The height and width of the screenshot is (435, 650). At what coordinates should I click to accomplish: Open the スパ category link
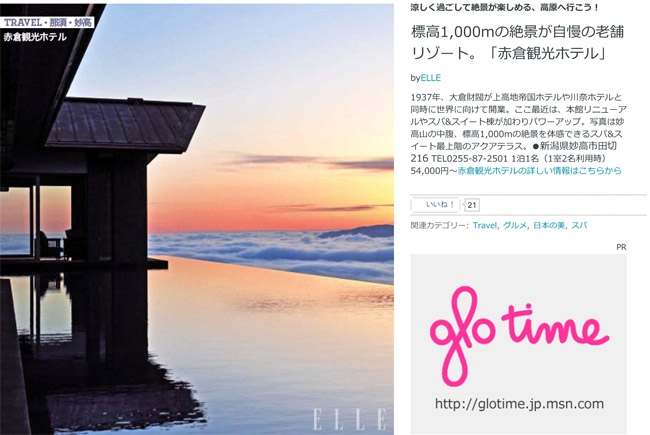click(579, 225)
